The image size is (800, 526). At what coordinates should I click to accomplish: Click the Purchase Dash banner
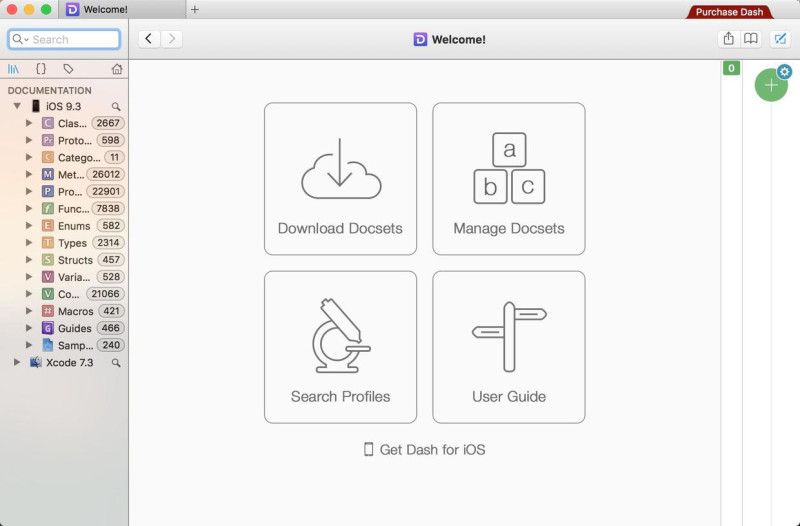click(x=730, y=12)
